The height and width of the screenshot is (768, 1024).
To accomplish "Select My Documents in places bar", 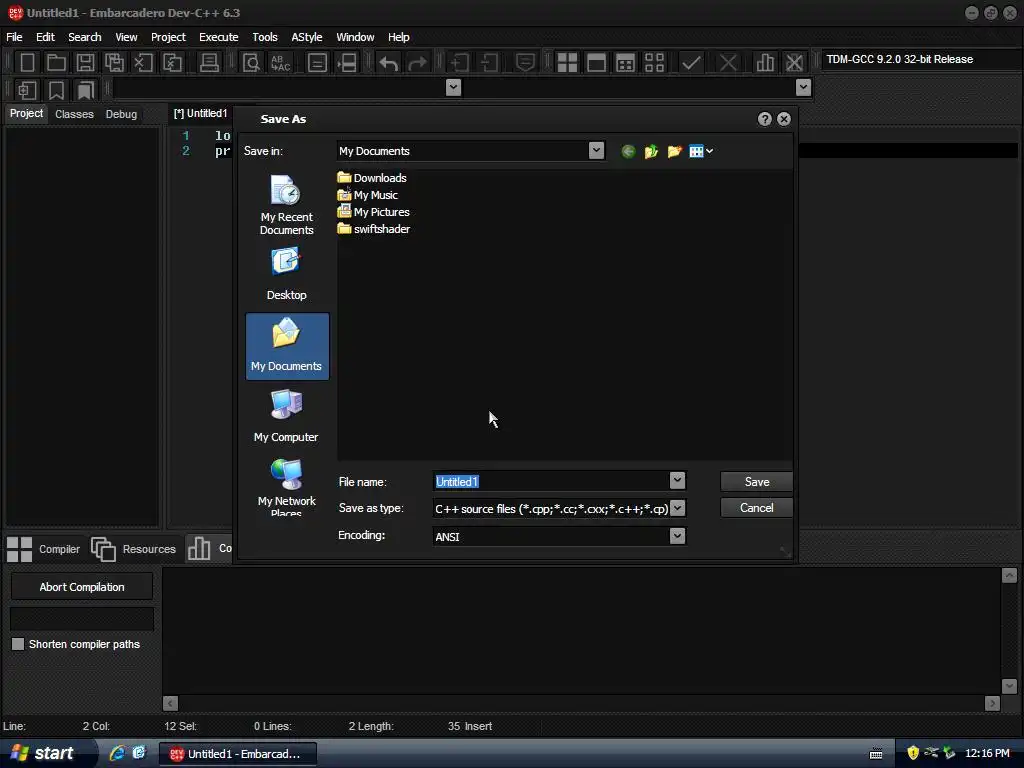I will pos(287,346).
